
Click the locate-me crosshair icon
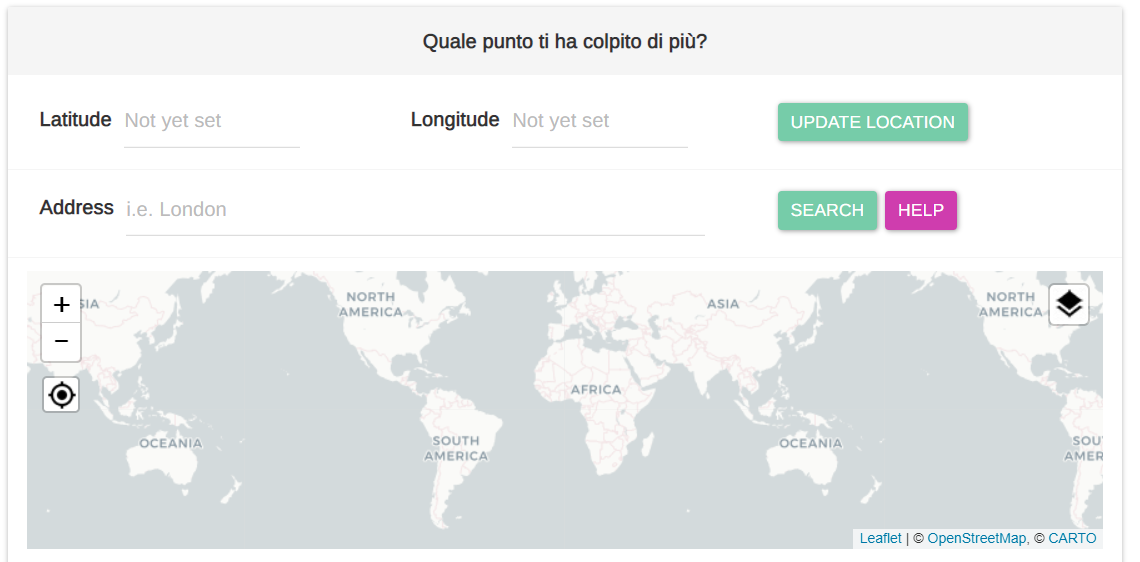click(x=61, y=395)
